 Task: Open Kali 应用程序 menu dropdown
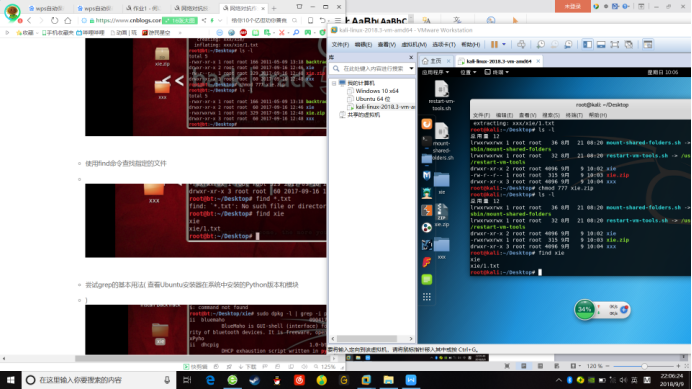(x=435, y=72)
